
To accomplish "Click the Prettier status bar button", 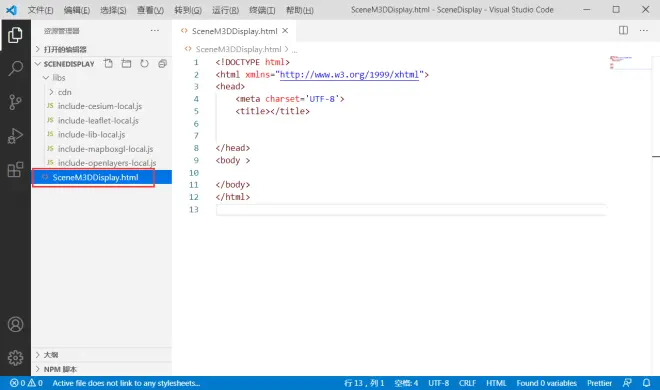I will [x=599, y=383].
